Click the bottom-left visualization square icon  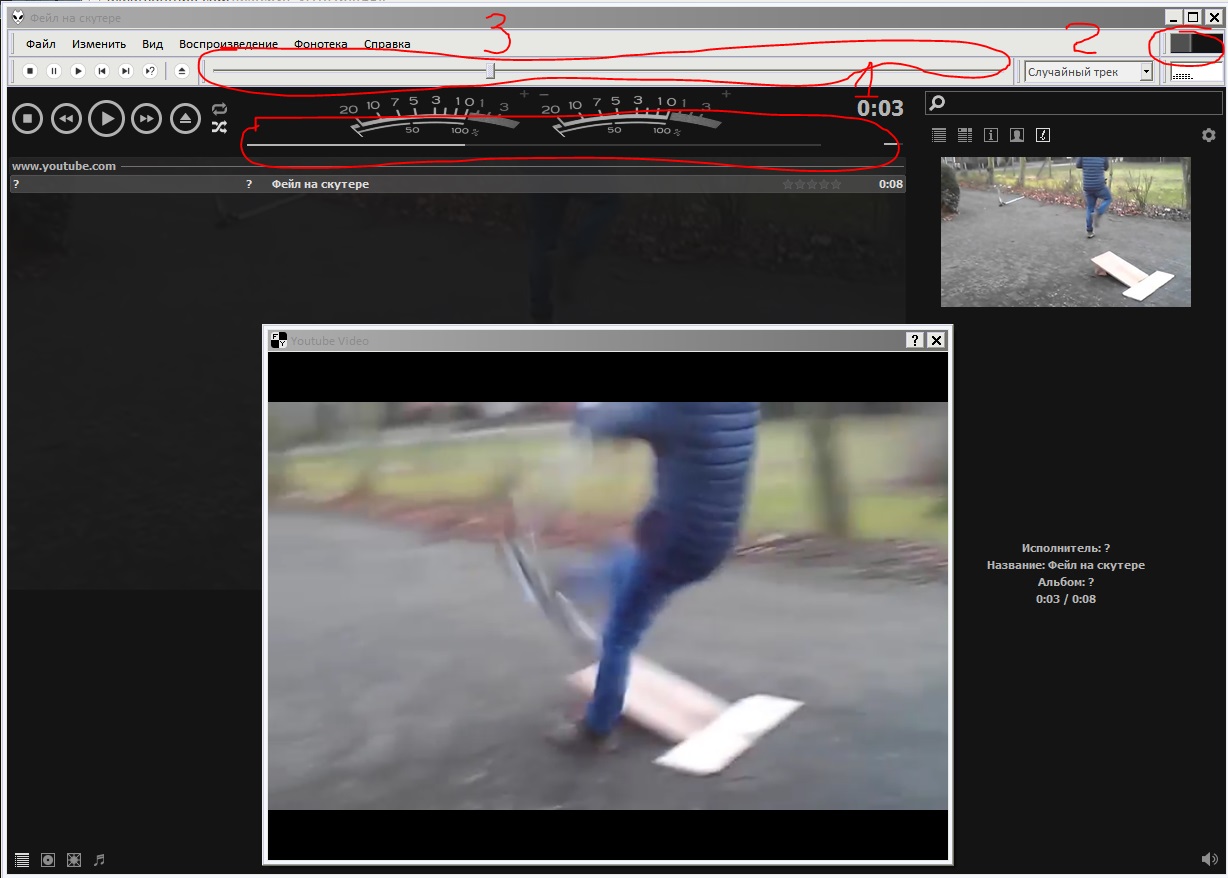pos(74,859)
